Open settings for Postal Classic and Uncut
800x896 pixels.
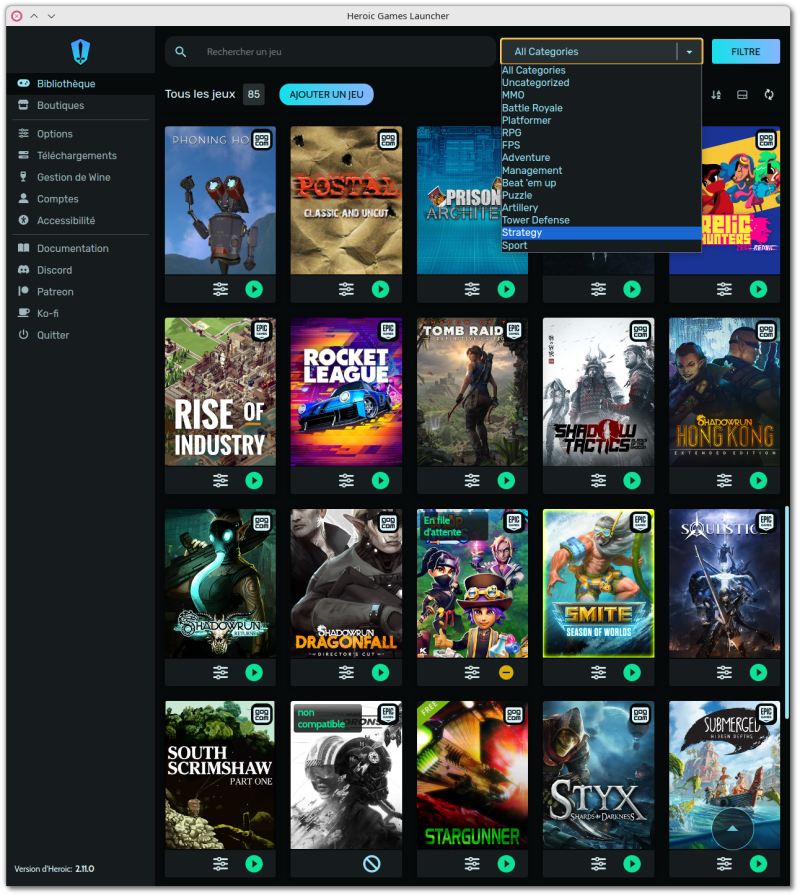pos(346,289)
